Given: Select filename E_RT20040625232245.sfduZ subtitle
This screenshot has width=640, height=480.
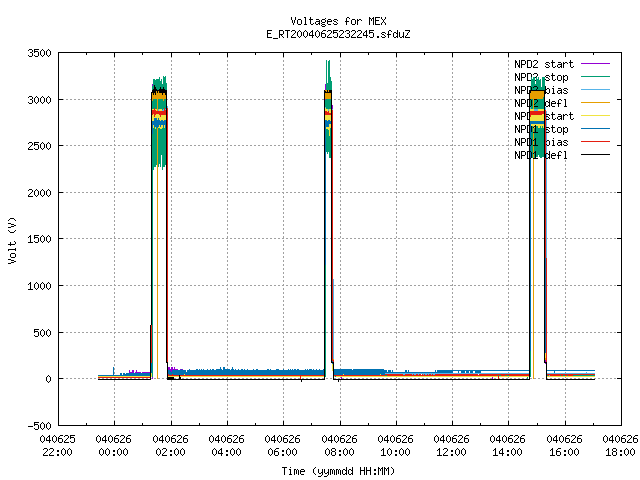Looking at the screenshot, I should tap(338, 34).
